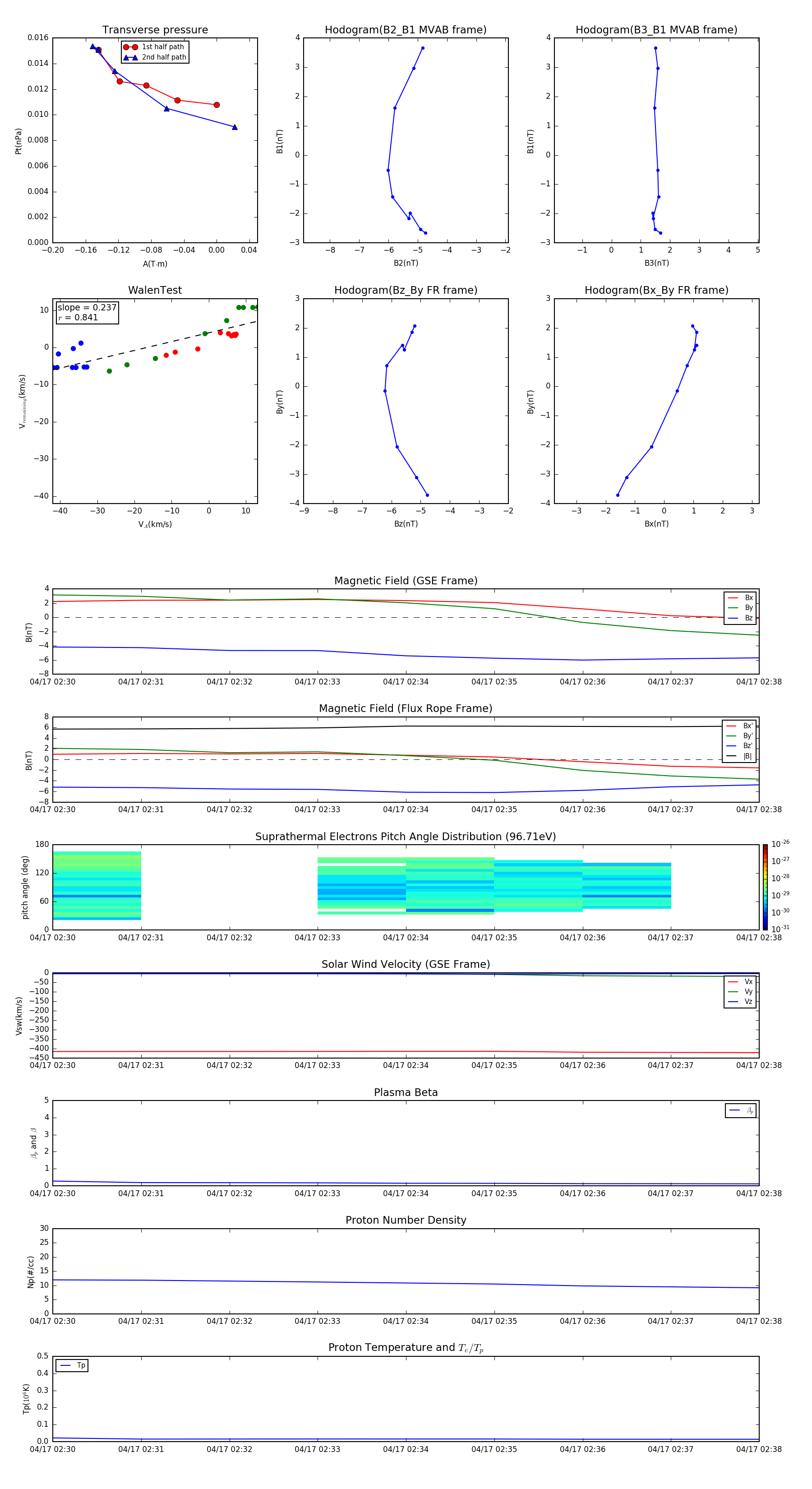Click the 'Np(#/cc)' axis label
812x1489 pixels.
(31, 1272)
